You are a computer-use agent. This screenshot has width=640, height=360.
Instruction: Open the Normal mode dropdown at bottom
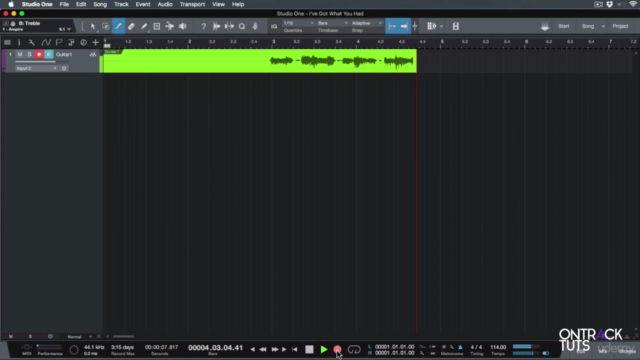coord(80,337)
